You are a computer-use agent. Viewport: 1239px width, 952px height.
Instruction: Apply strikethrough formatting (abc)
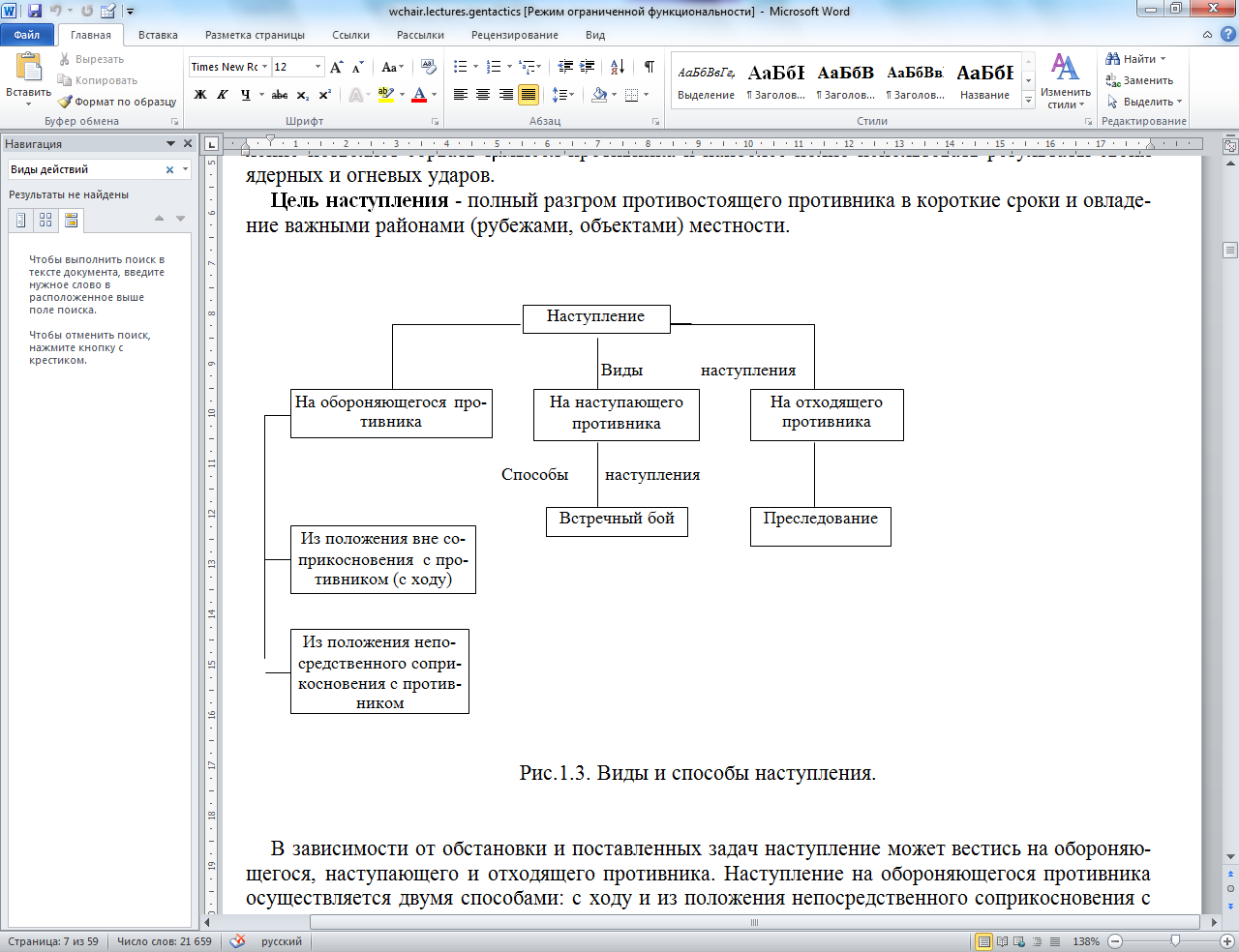280,95
